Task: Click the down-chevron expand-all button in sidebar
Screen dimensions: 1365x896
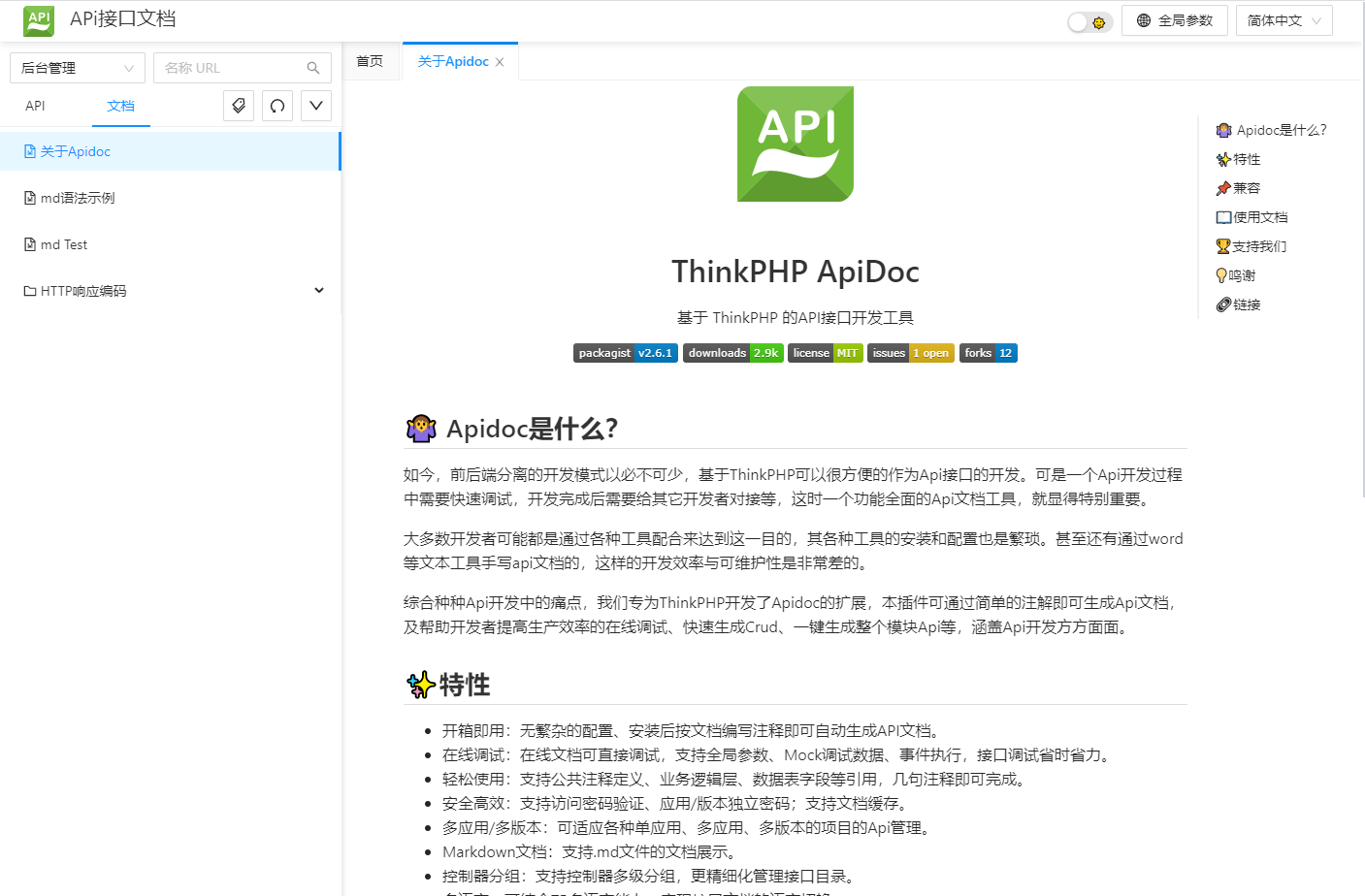Action: click(x=316, y=106)
